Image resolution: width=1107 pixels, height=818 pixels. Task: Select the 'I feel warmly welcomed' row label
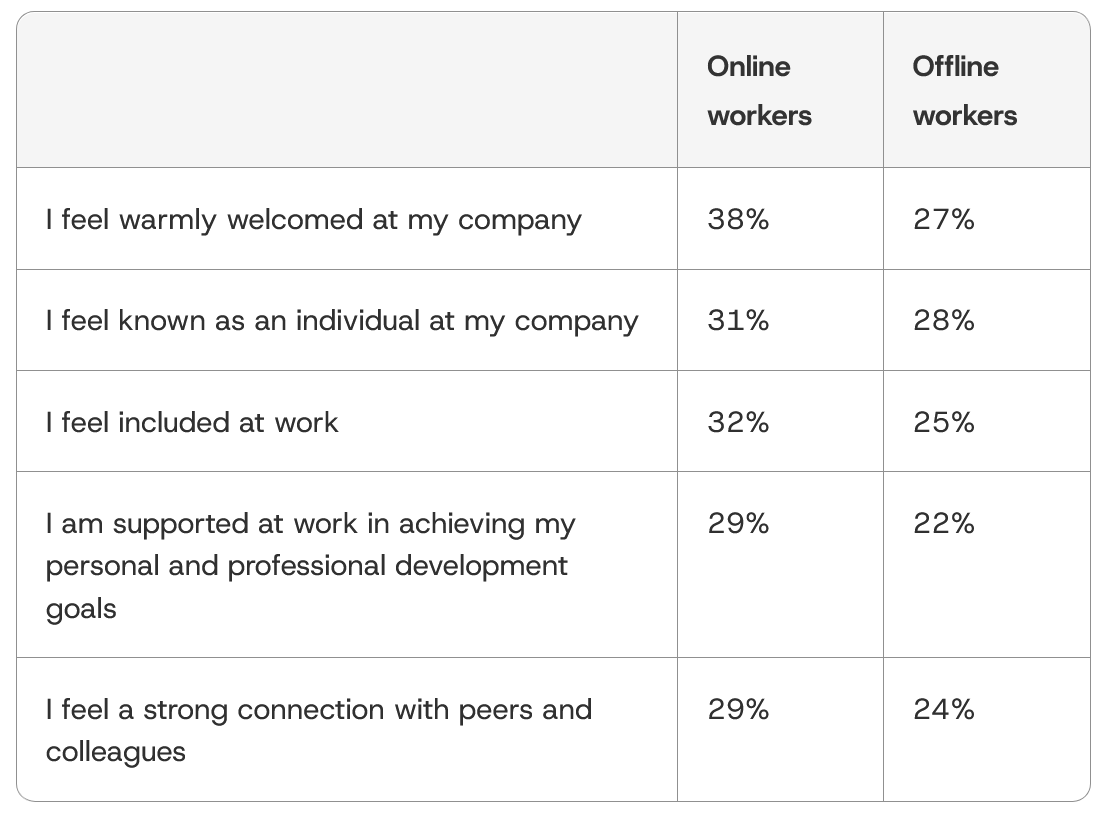click(313, 219)
